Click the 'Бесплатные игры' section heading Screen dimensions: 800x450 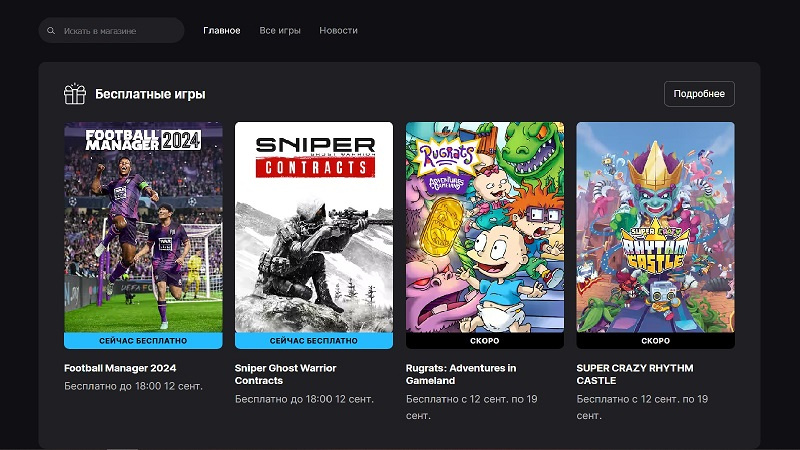click(x=150, y=94)
